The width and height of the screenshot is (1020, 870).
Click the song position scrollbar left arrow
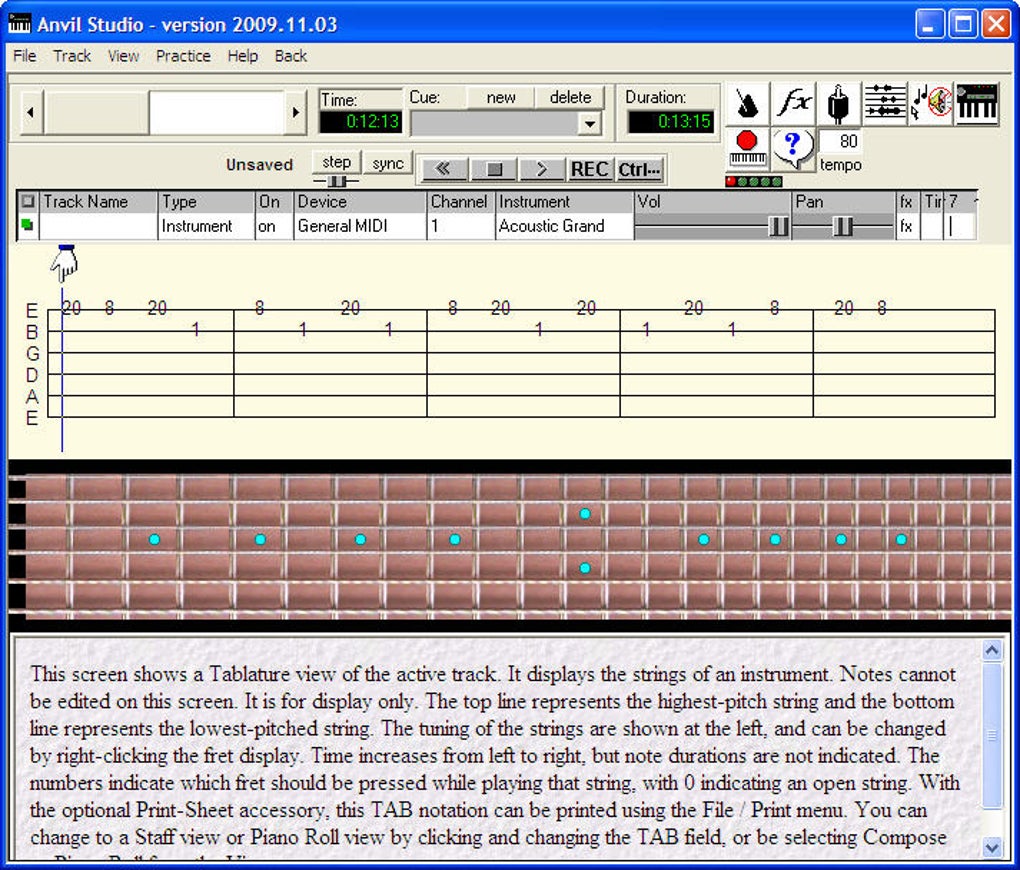tap(31, 113)
